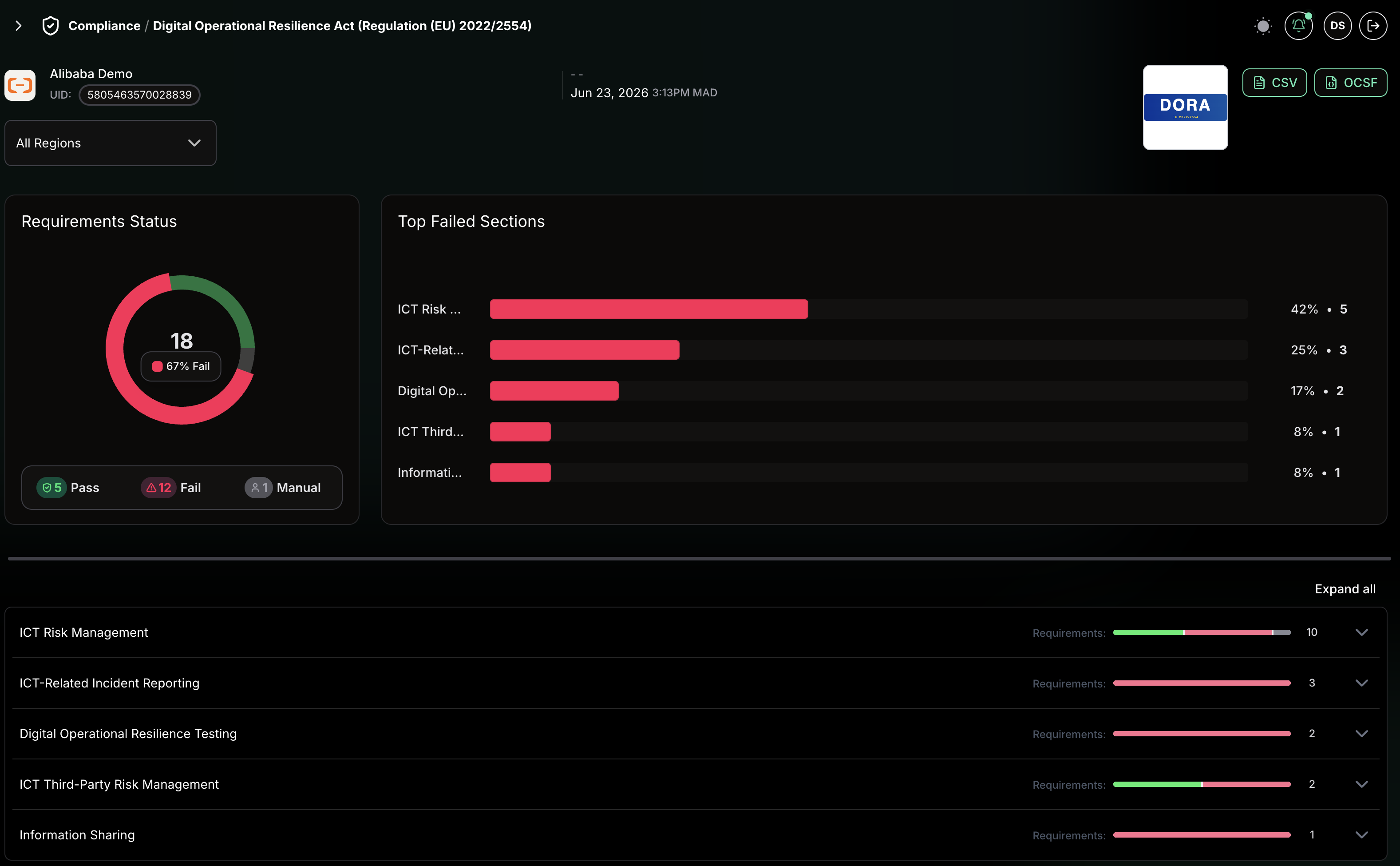Expand ICT Third-Party Risk Management chevron
Viewport: 1400px width, 866px height.
click(x=1362, y=784)
